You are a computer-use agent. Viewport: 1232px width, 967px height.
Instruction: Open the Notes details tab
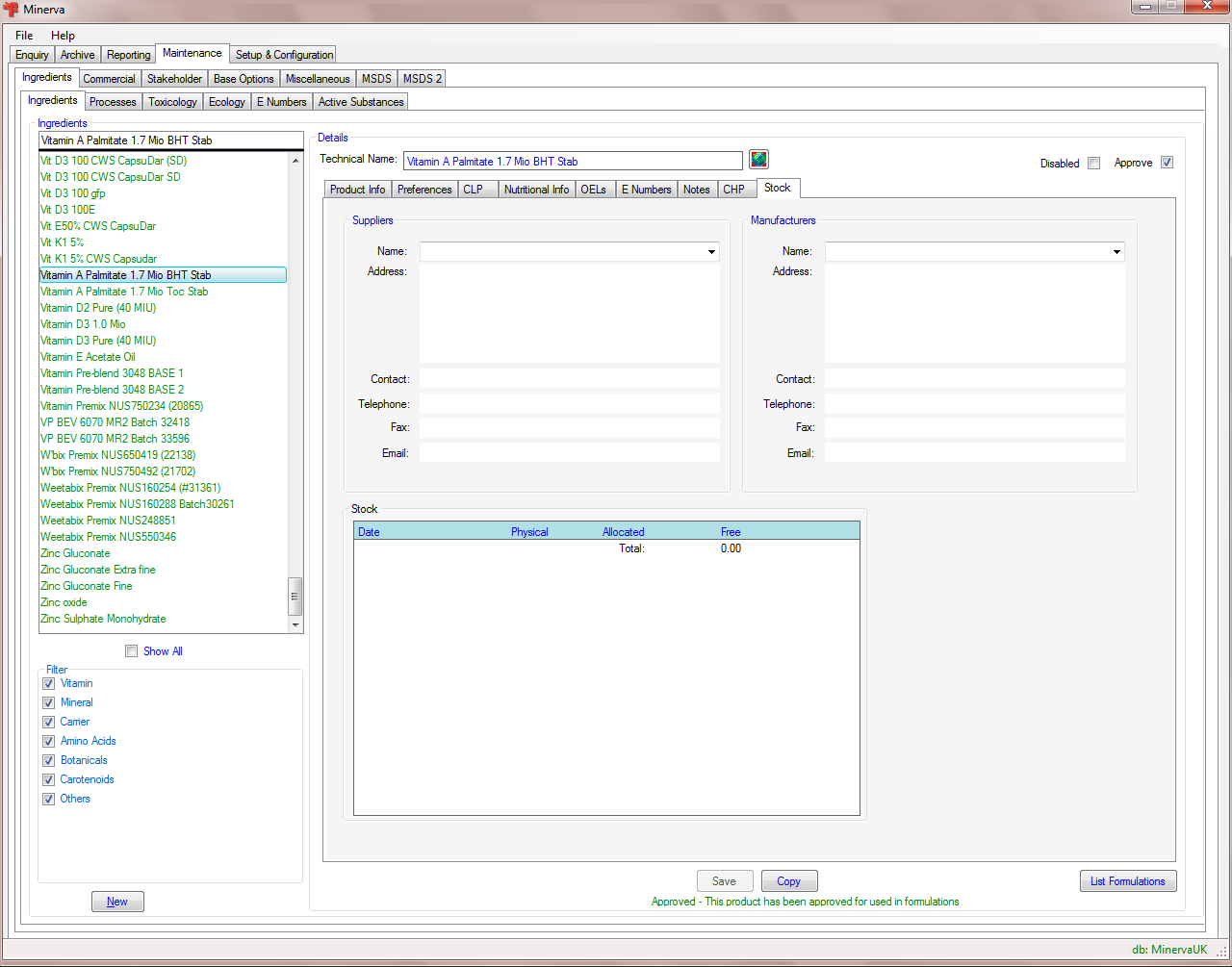(696, 190)
